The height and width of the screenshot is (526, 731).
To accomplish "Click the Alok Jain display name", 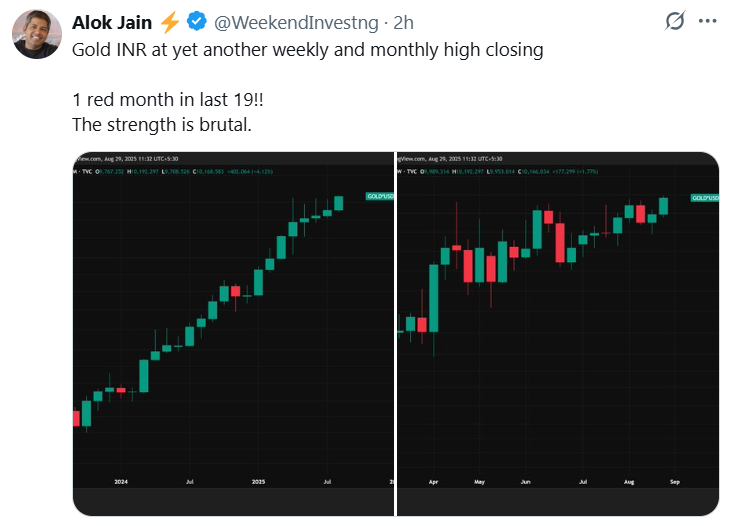I will [112, 22].
